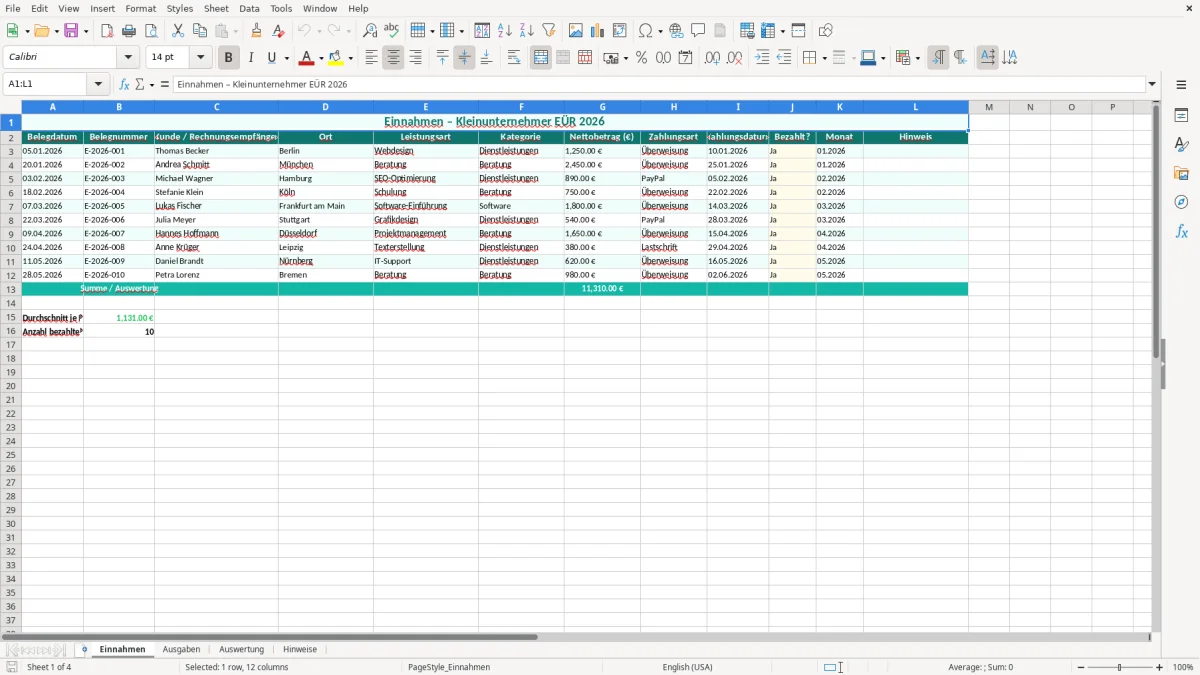This screenshot has width=1200, height=675.
Task: Click the Font Color red A button
Action: 307,58
